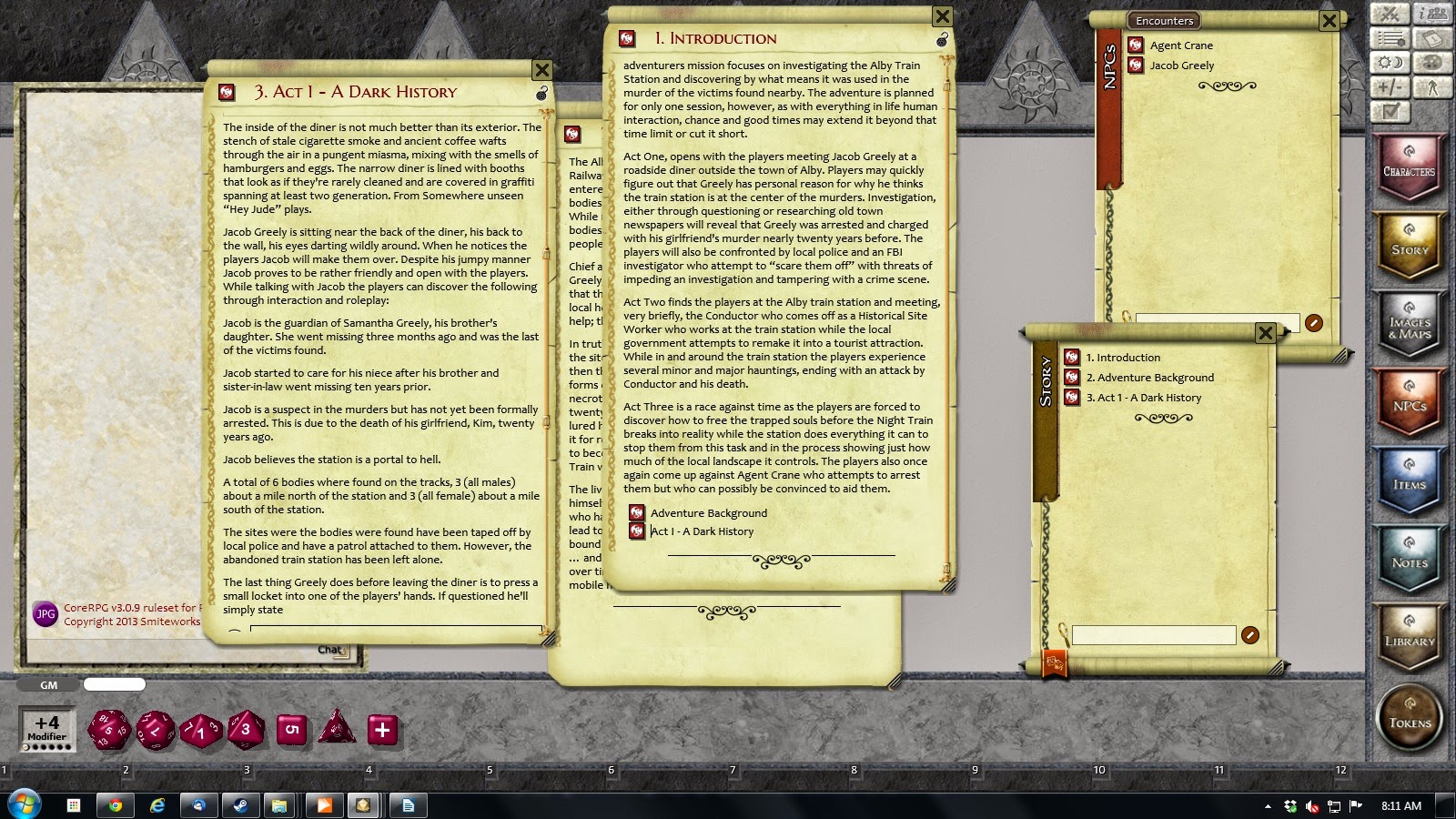The image size is (1456, 819).
Task: Pick the d10 die showing 1
Action: pos(201,730)
